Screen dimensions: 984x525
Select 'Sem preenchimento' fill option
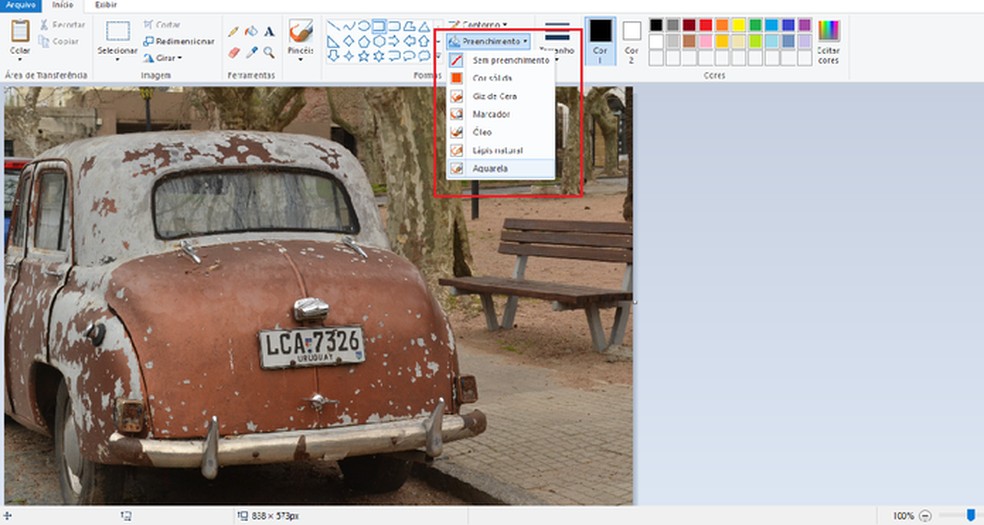click(x=500, y=60)
